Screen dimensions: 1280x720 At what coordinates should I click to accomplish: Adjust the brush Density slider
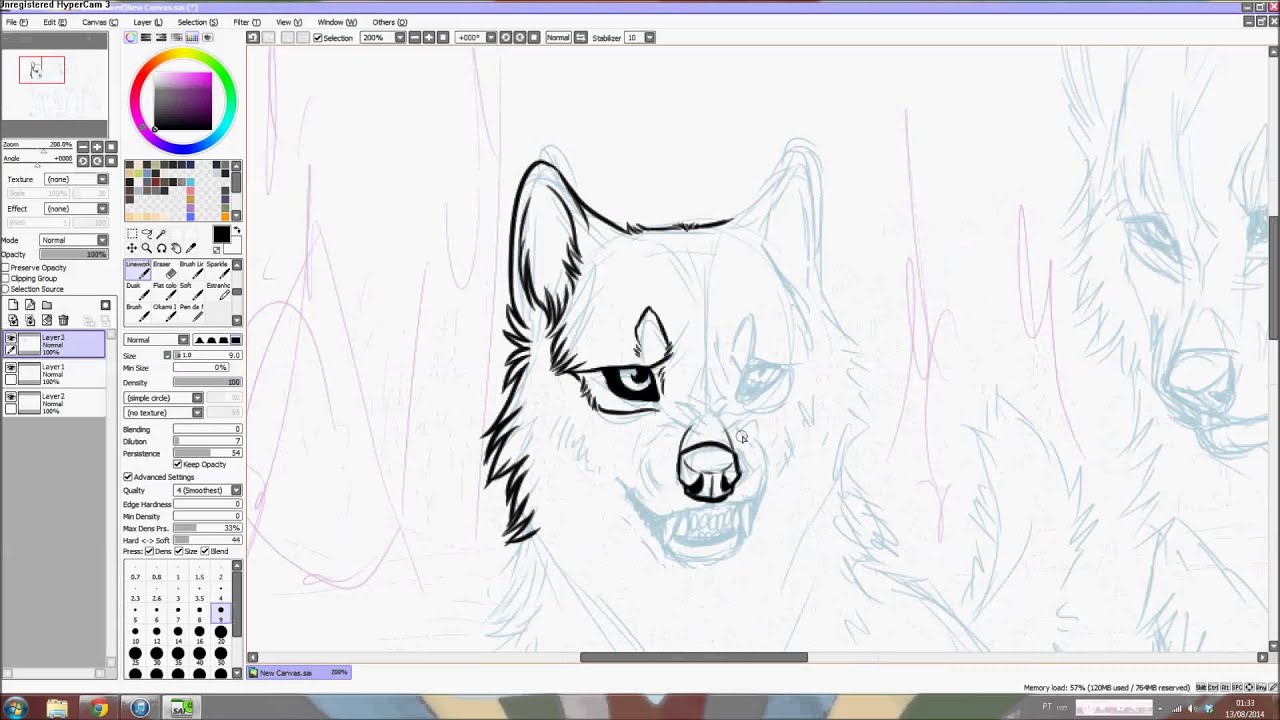click(207, 383)
